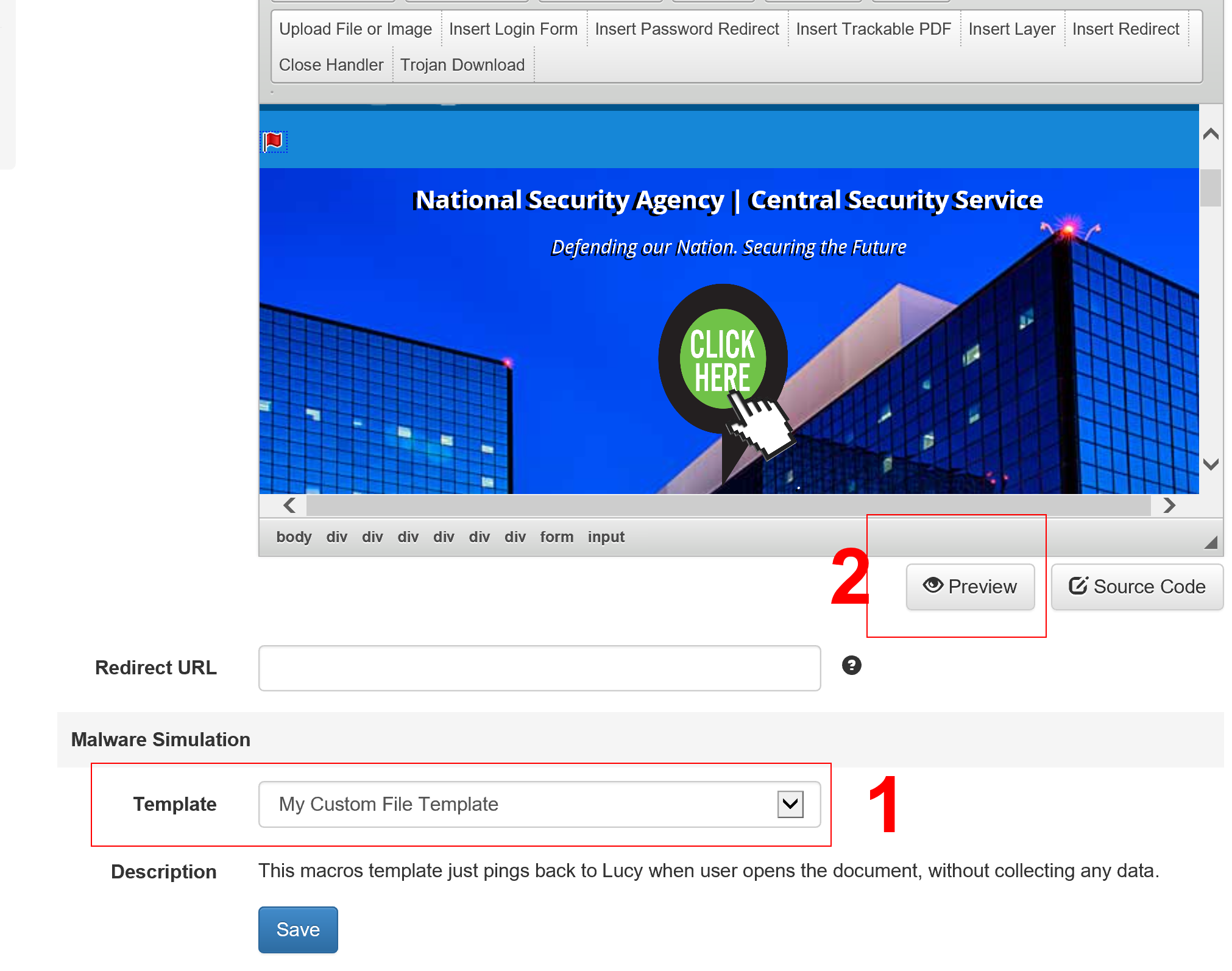Click the editor scroll up arrow
Screen dimensions: 1232x971
[1211, 134]
